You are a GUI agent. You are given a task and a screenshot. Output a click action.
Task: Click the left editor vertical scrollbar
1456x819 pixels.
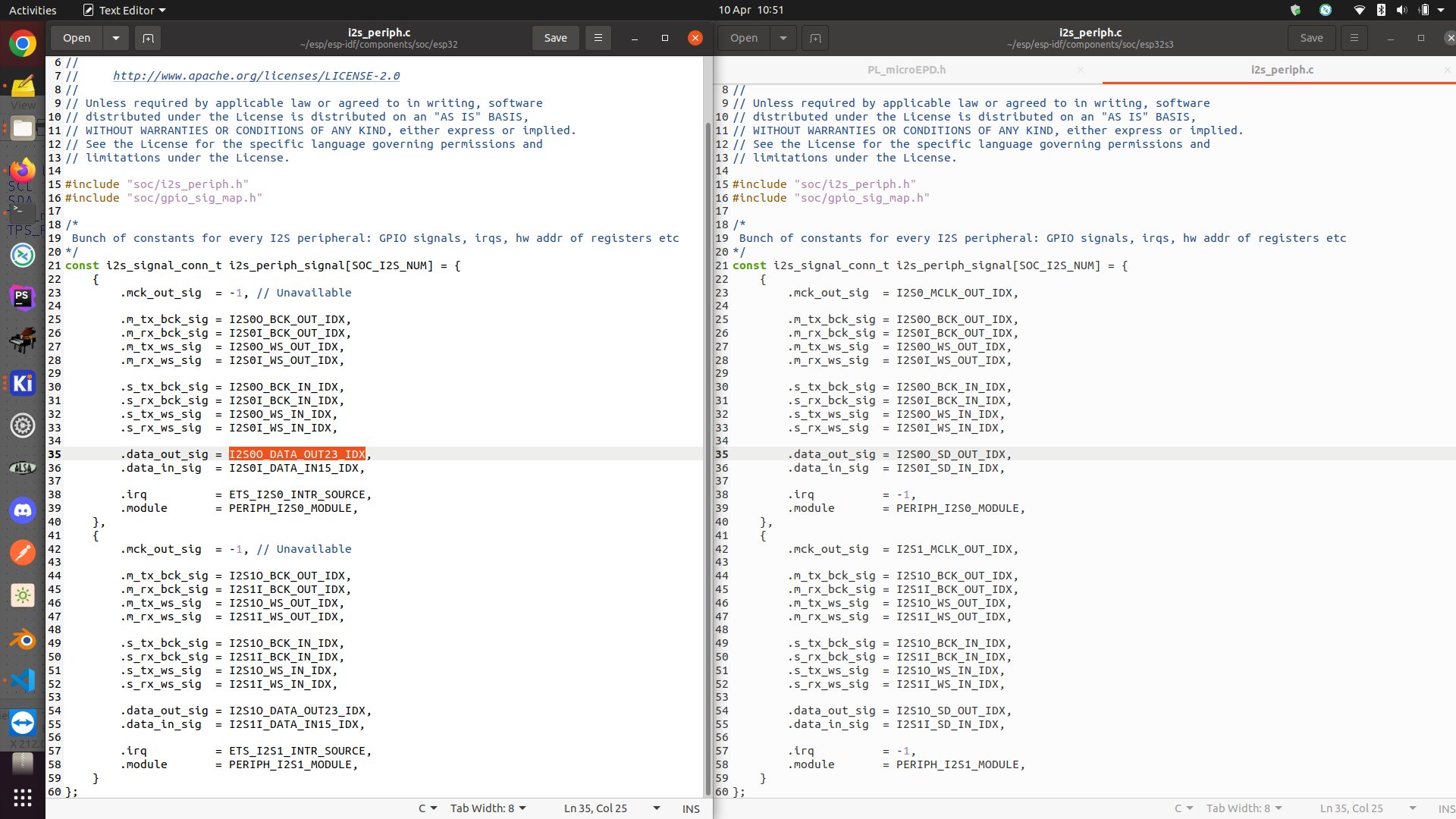pyautogui.click(x=708, y=455)
